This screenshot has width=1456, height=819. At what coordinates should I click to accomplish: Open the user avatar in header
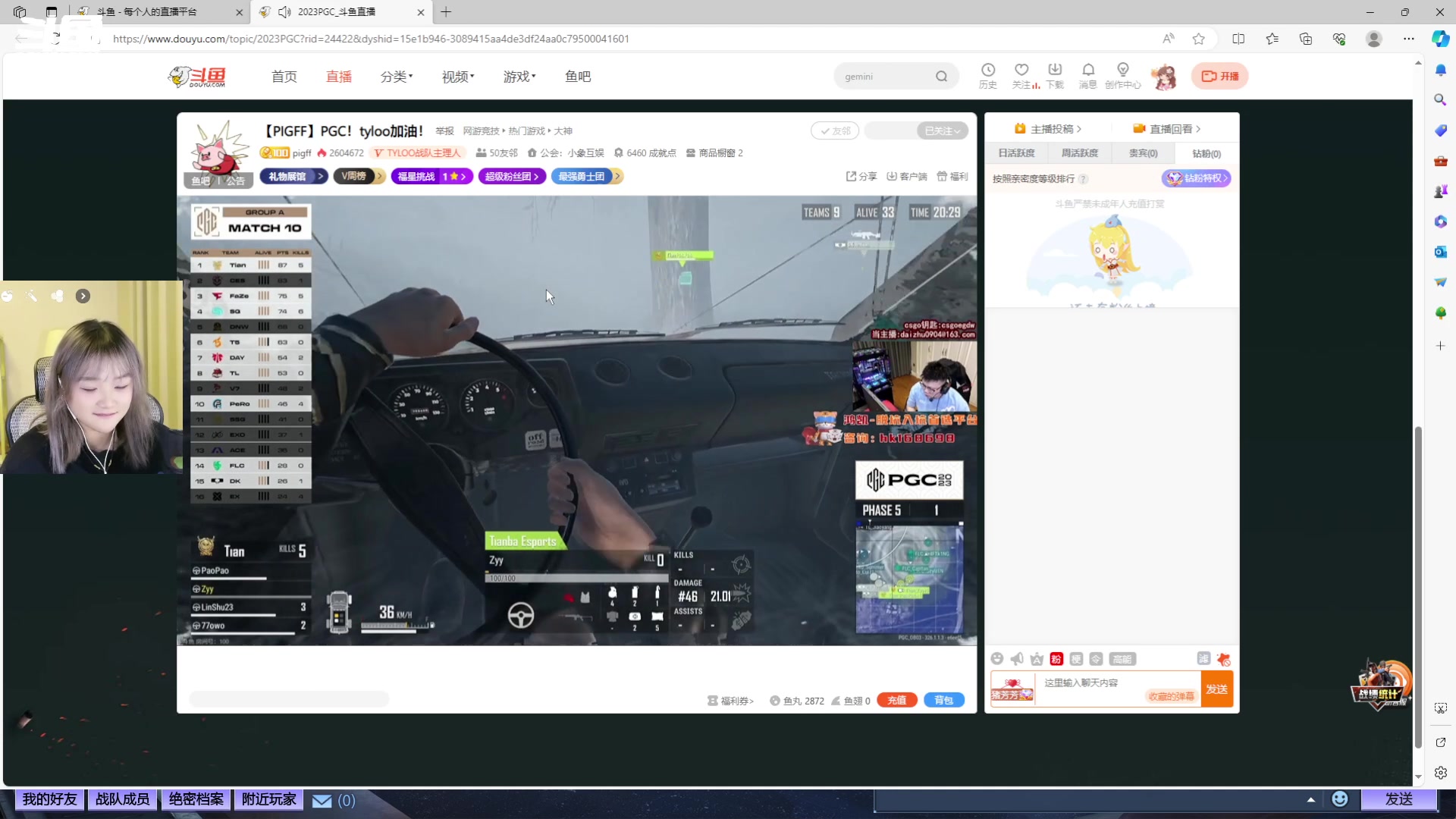tap(1164, 77)
